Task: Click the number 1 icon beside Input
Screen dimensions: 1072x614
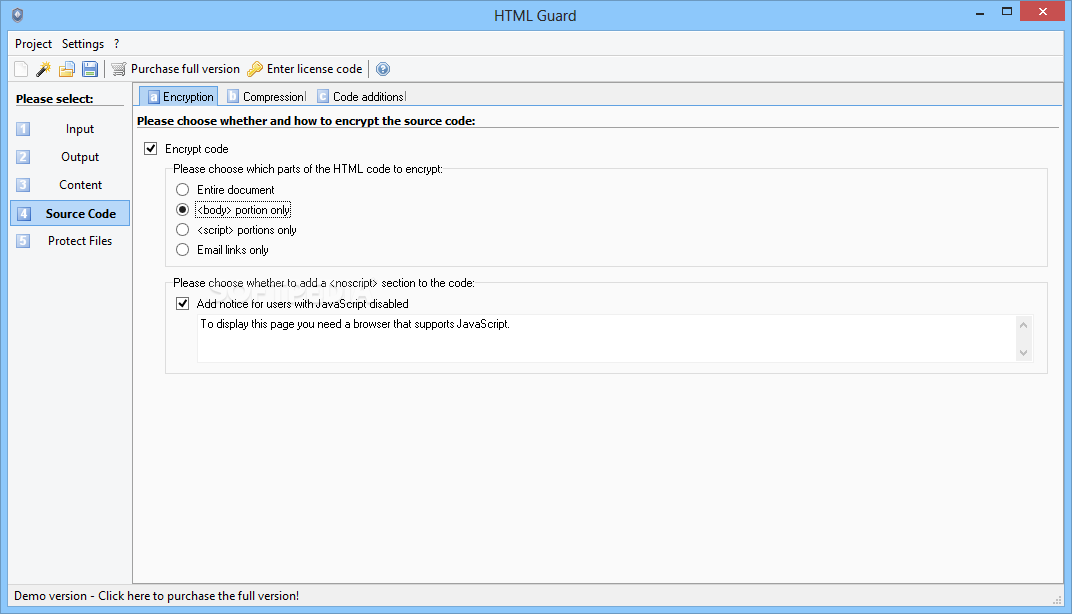Action: coord(23,129)
